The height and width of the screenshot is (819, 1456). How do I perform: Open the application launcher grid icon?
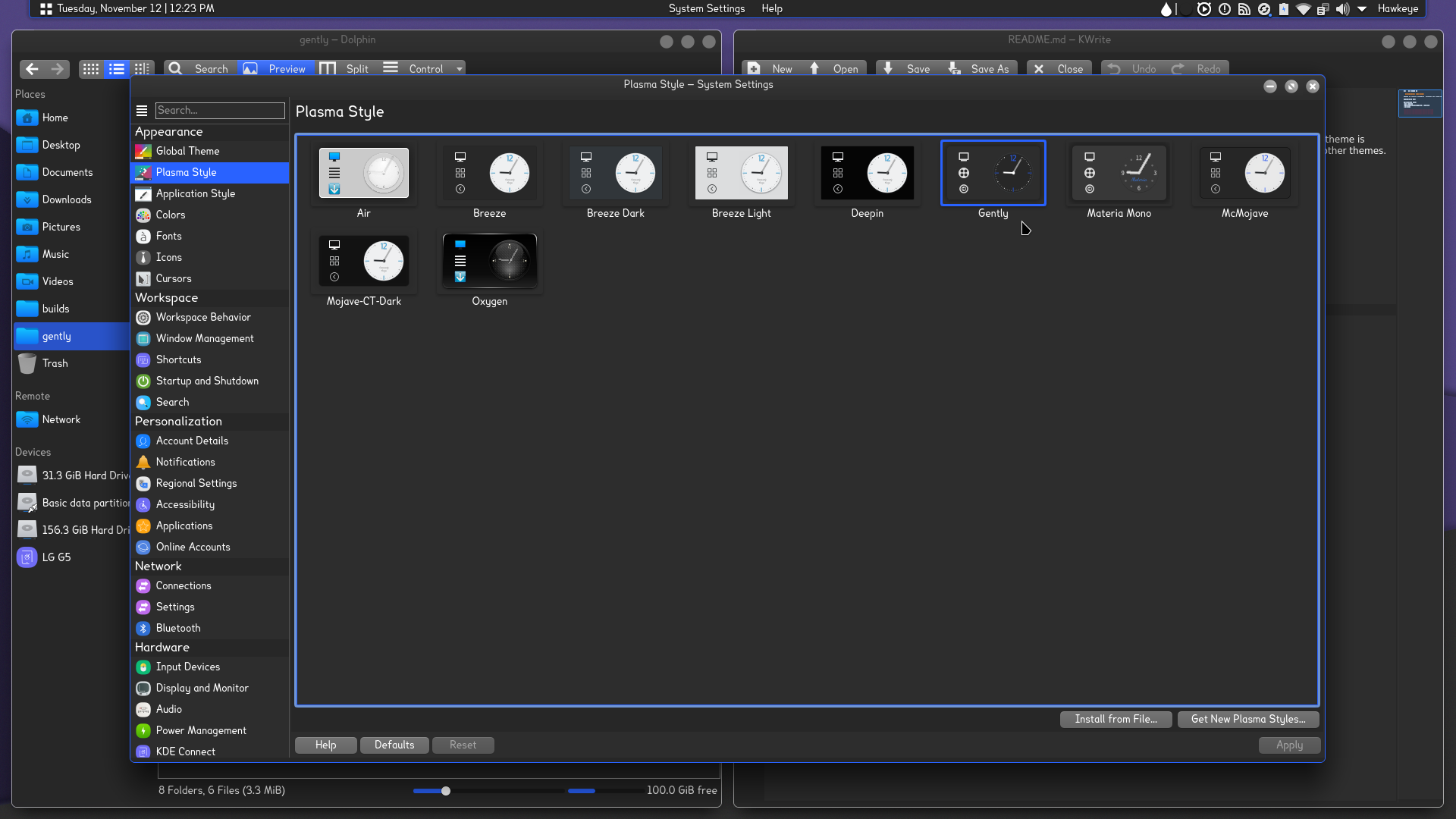click(45, 8)
